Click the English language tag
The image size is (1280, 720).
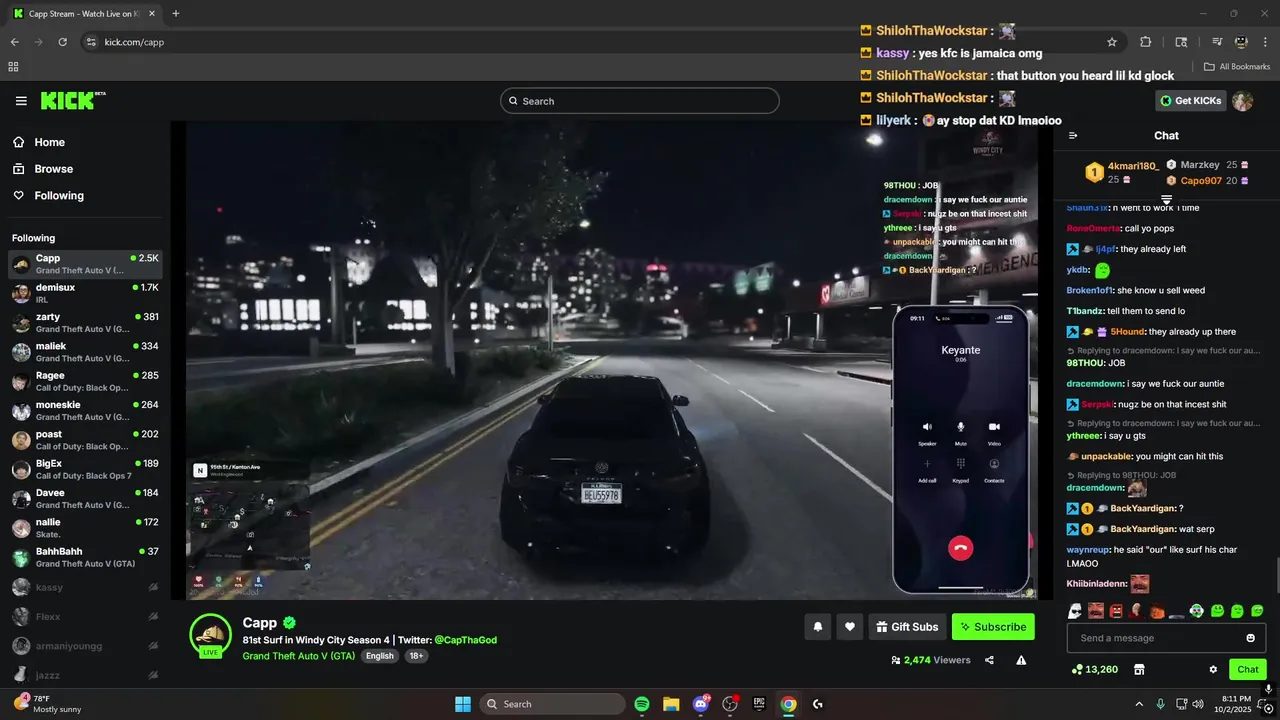(379, 656)
